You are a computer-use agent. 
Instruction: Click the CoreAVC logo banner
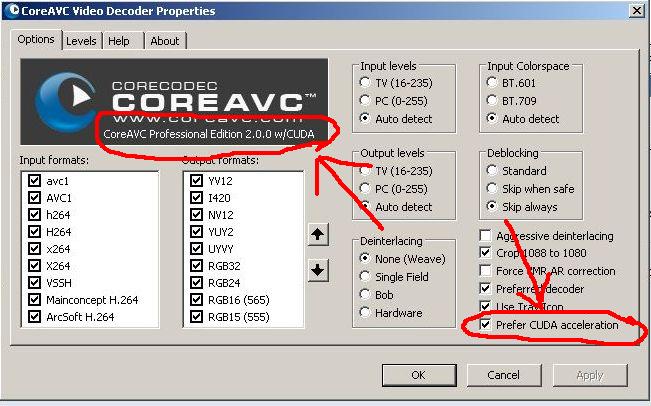tap(174, 102)
